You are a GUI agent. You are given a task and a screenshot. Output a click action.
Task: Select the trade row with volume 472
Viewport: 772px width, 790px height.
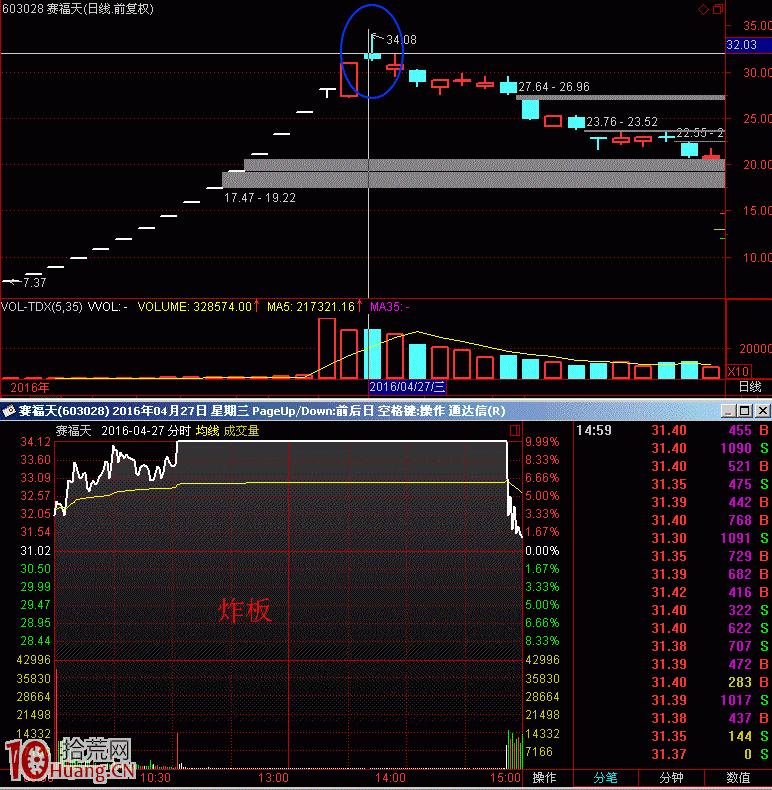pos(673,664)
